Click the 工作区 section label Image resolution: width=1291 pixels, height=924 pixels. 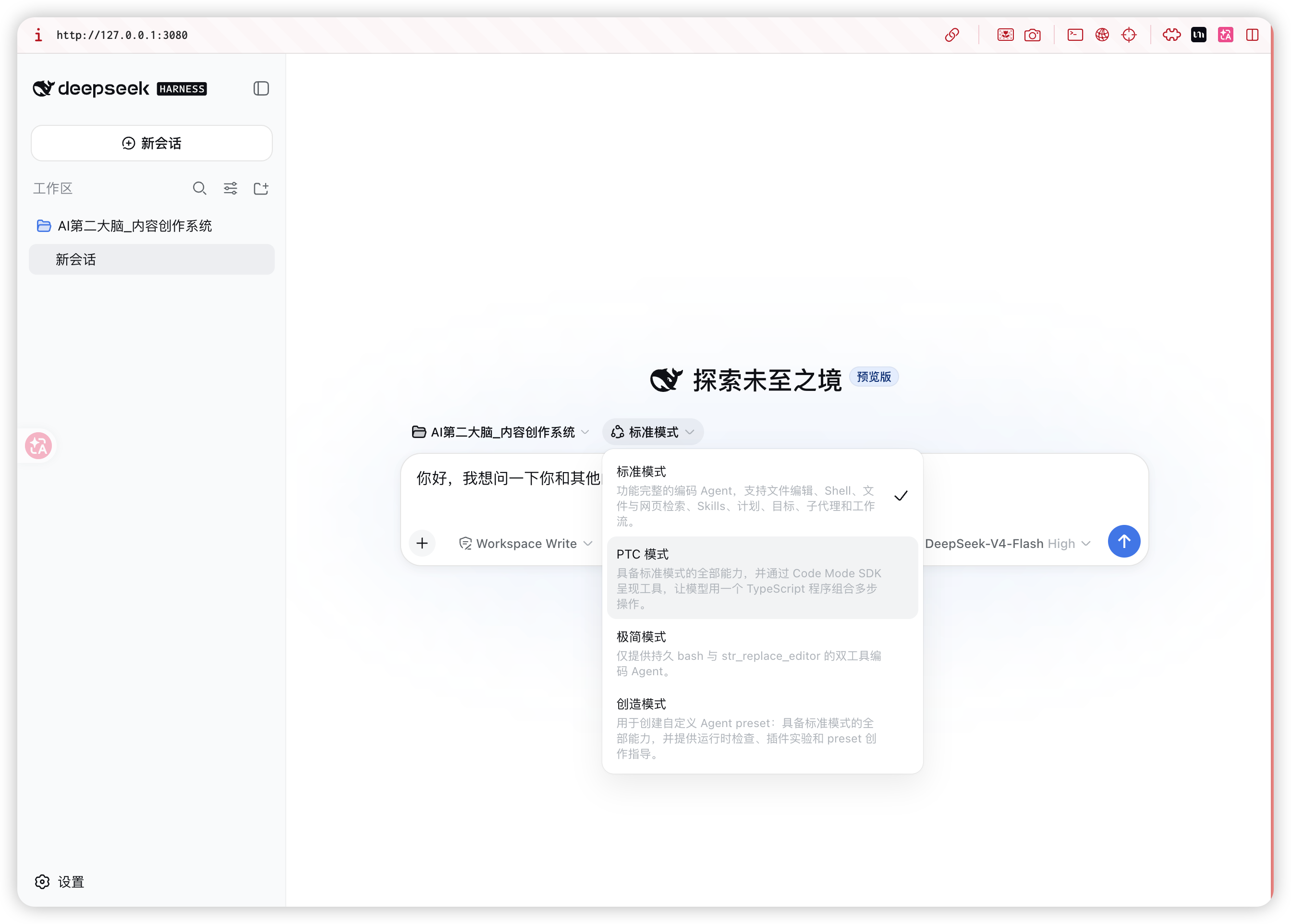click(53, 188)
